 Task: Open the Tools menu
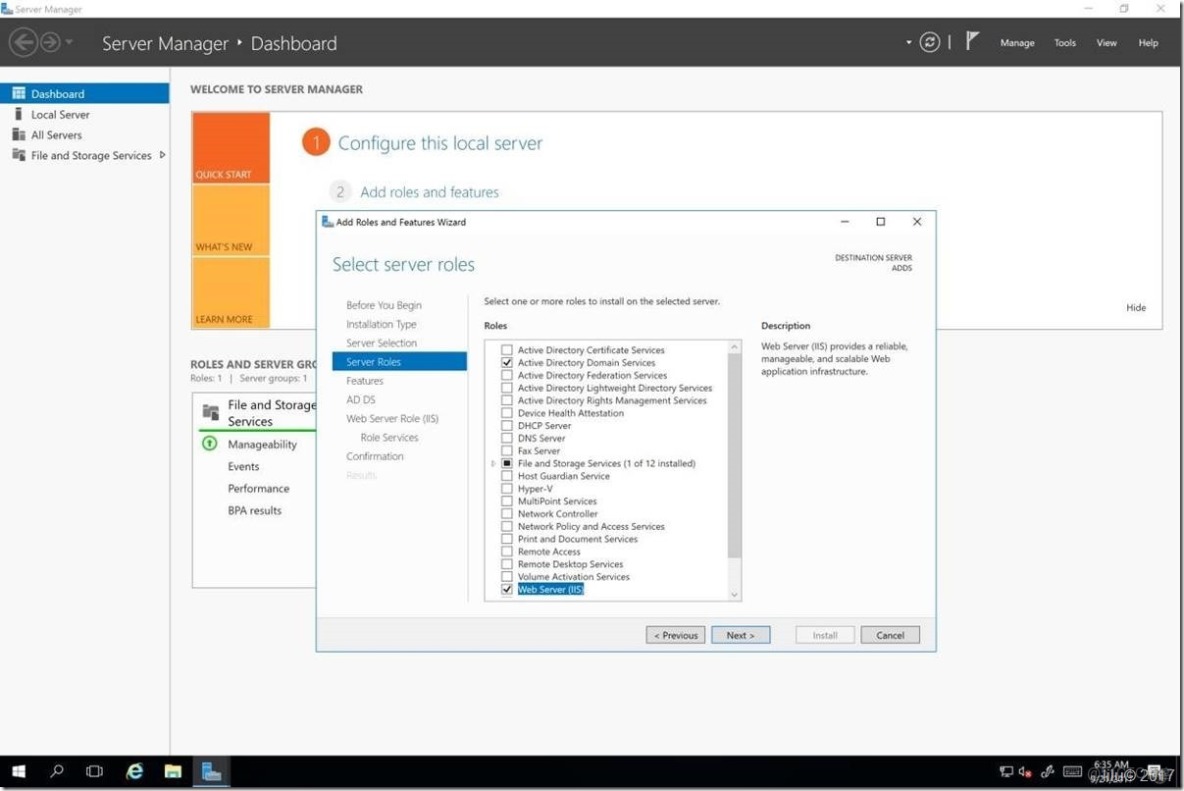(1064, 42)
